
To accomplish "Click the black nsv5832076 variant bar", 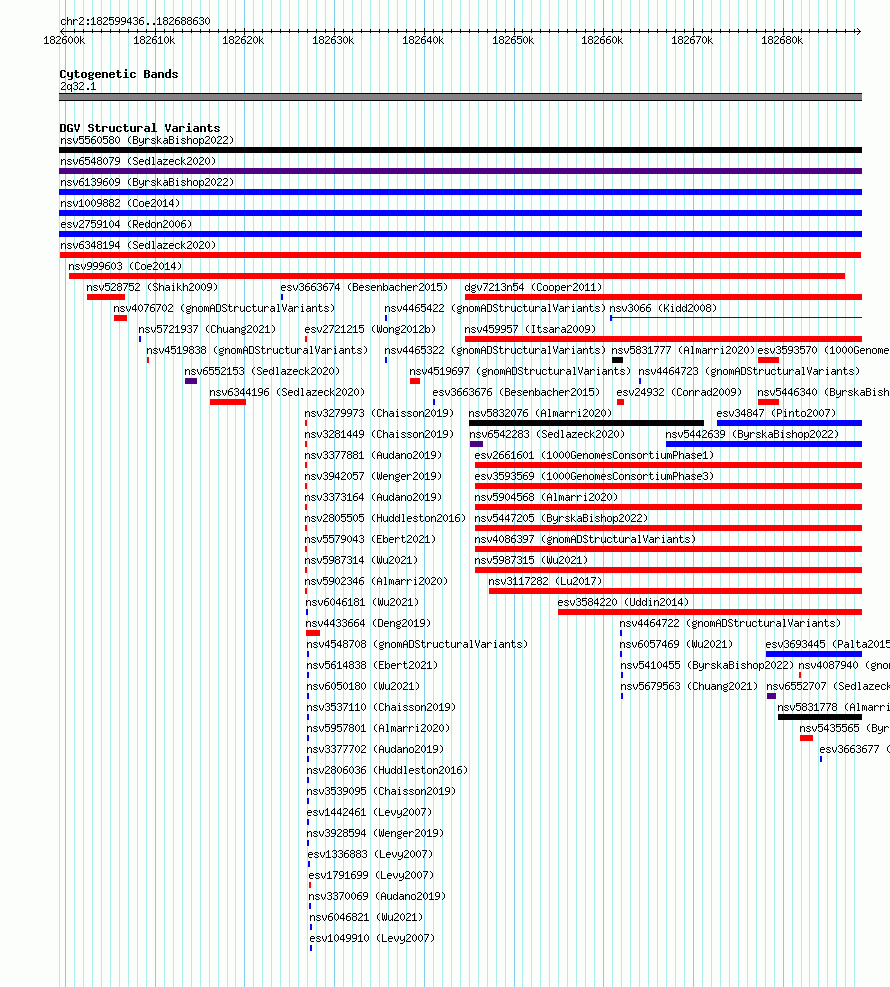I will pyautogui.click(x=586, y=423).
